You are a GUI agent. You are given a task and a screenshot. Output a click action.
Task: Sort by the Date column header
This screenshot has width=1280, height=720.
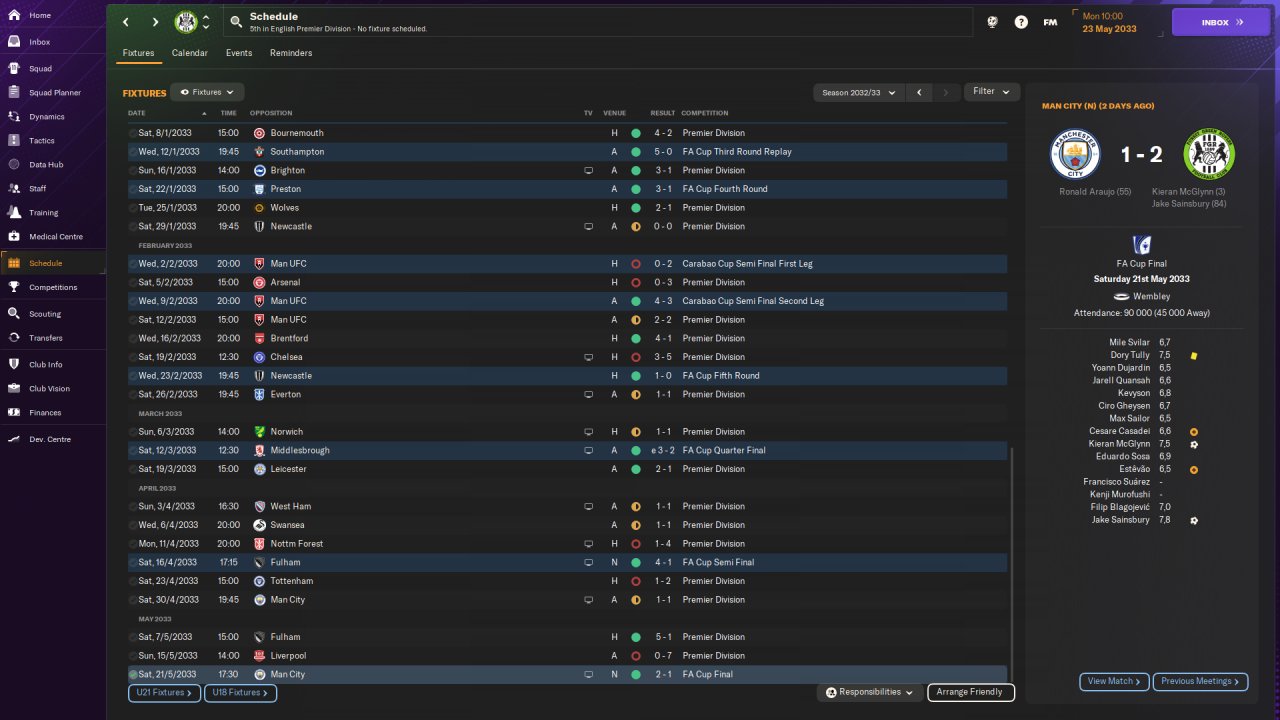pos(137,113)
